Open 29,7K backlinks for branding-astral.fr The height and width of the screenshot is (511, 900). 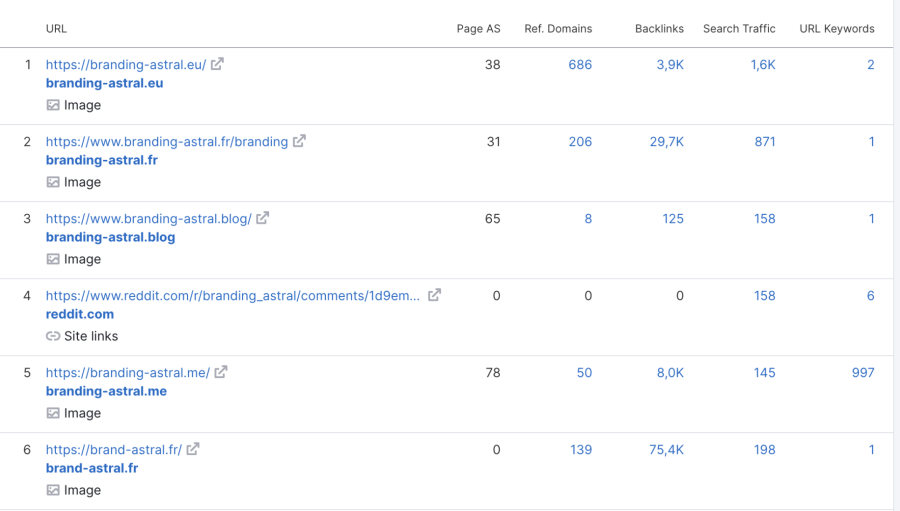666,141
